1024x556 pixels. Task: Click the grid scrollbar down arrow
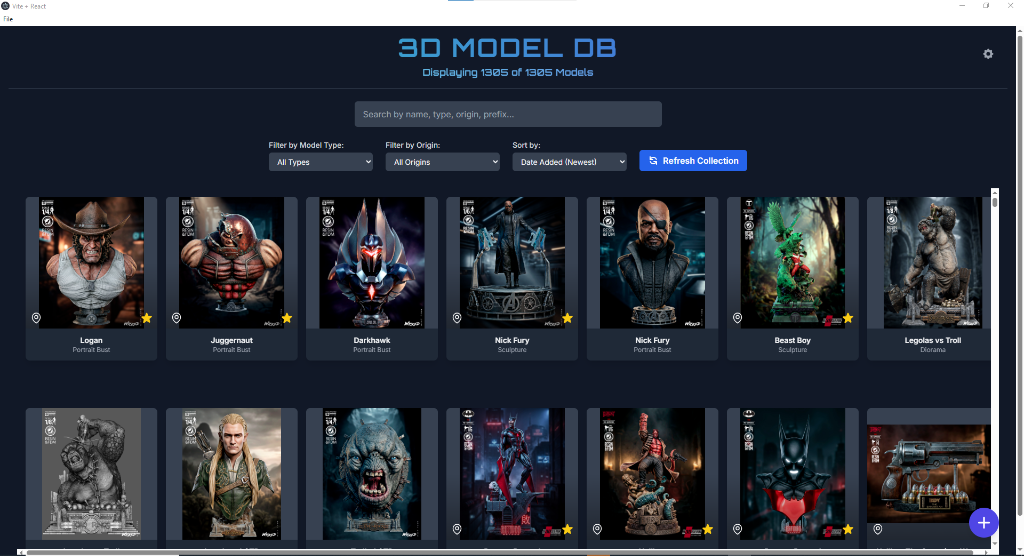click(995, 544)
